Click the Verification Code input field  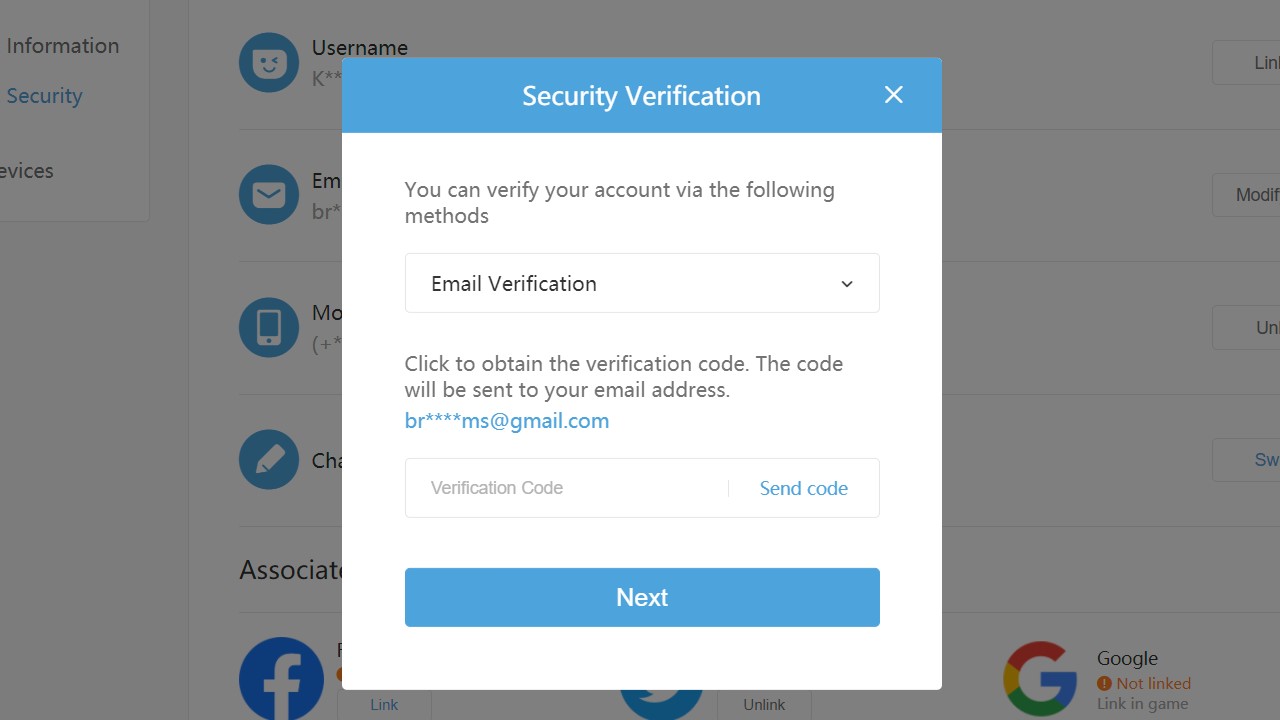tap(566, 488)
